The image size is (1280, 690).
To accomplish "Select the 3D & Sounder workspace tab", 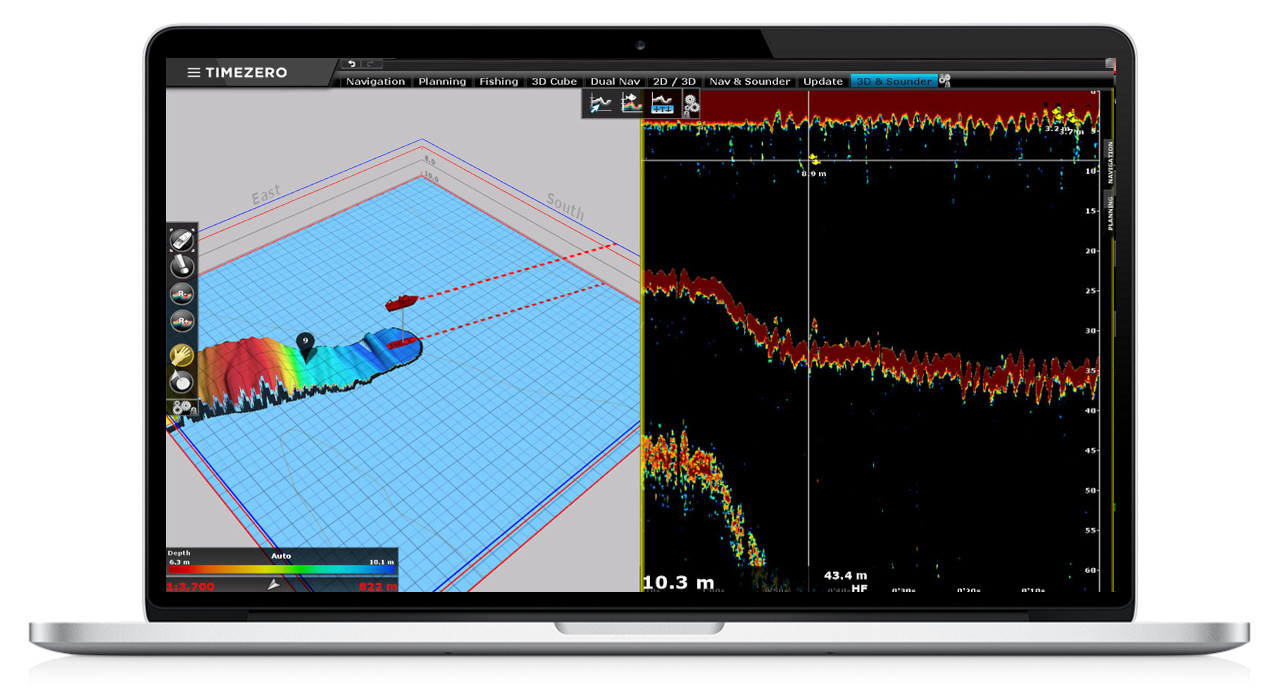I will (x=893, y=81).
